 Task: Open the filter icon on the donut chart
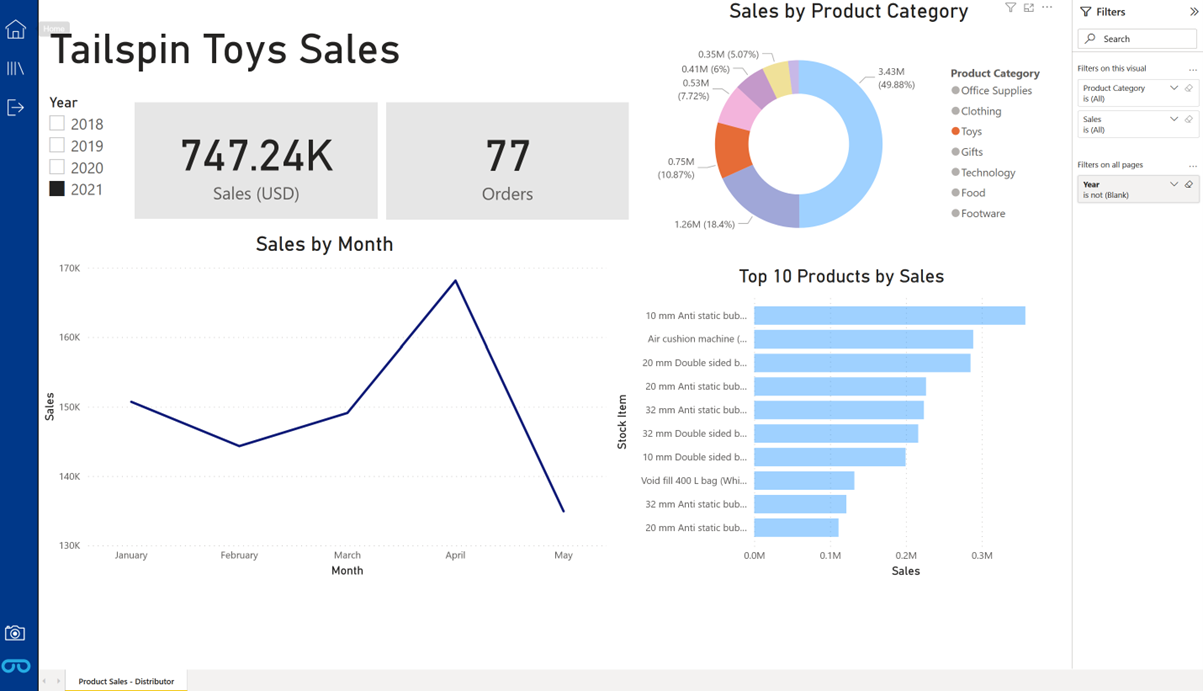(1010, 8)
